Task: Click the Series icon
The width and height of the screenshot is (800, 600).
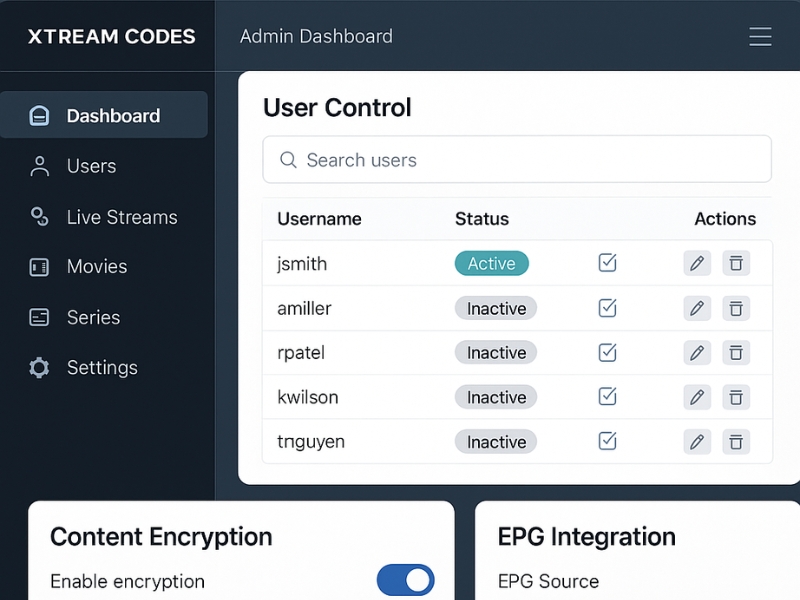Action: 39,317
